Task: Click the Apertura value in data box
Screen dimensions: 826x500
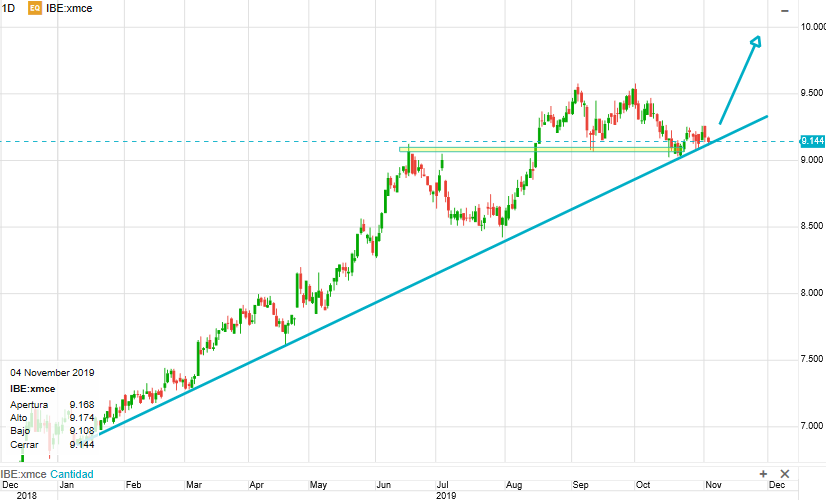Action: (81, 405)
